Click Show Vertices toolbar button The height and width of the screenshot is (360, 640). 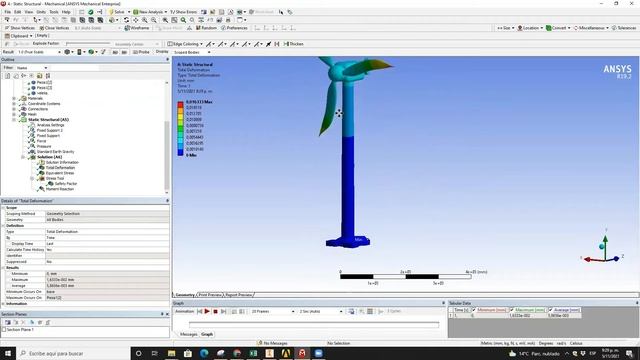point(20,28)
